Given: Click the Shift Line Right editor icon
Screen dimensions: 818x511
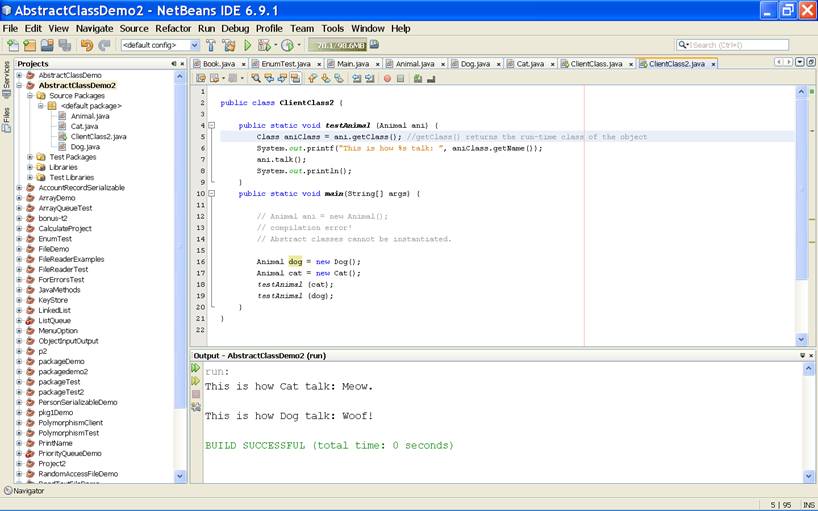Looking at the screenshot, I should pos(369,78).
